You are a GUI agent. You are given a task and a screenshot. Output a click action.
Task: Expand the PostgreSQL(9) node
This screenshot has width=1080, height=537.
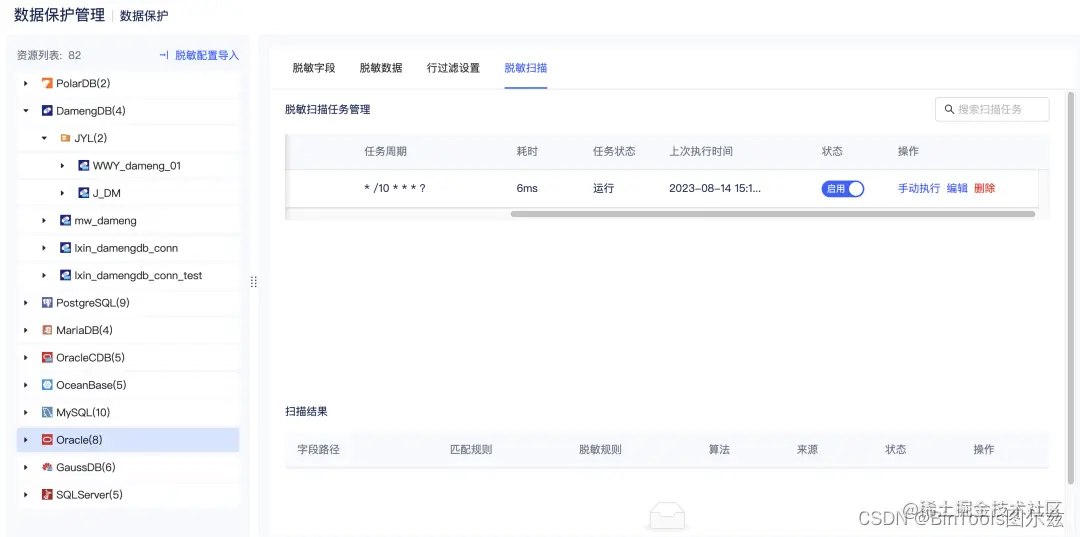tap(25, 303)
